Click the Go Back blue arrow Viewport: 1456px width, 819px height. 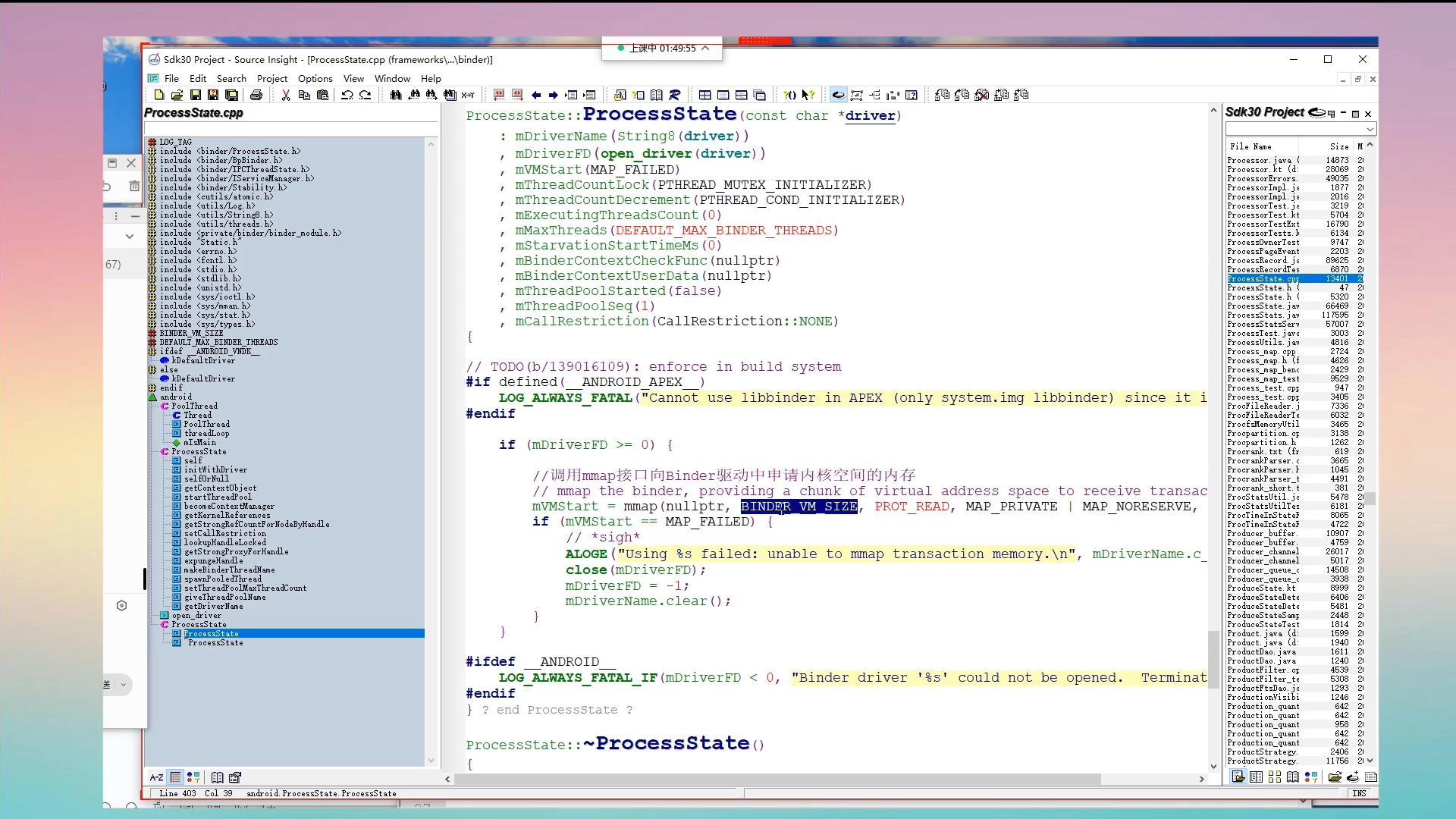tap(536, 95)
